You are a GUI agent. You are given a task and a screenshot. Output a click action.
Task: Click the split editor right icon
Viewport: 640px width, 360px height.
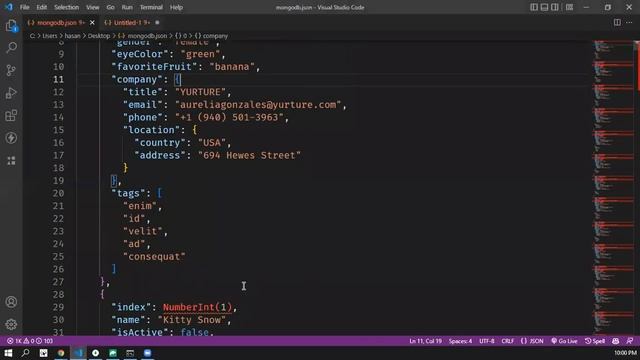(x=617, y=22)
